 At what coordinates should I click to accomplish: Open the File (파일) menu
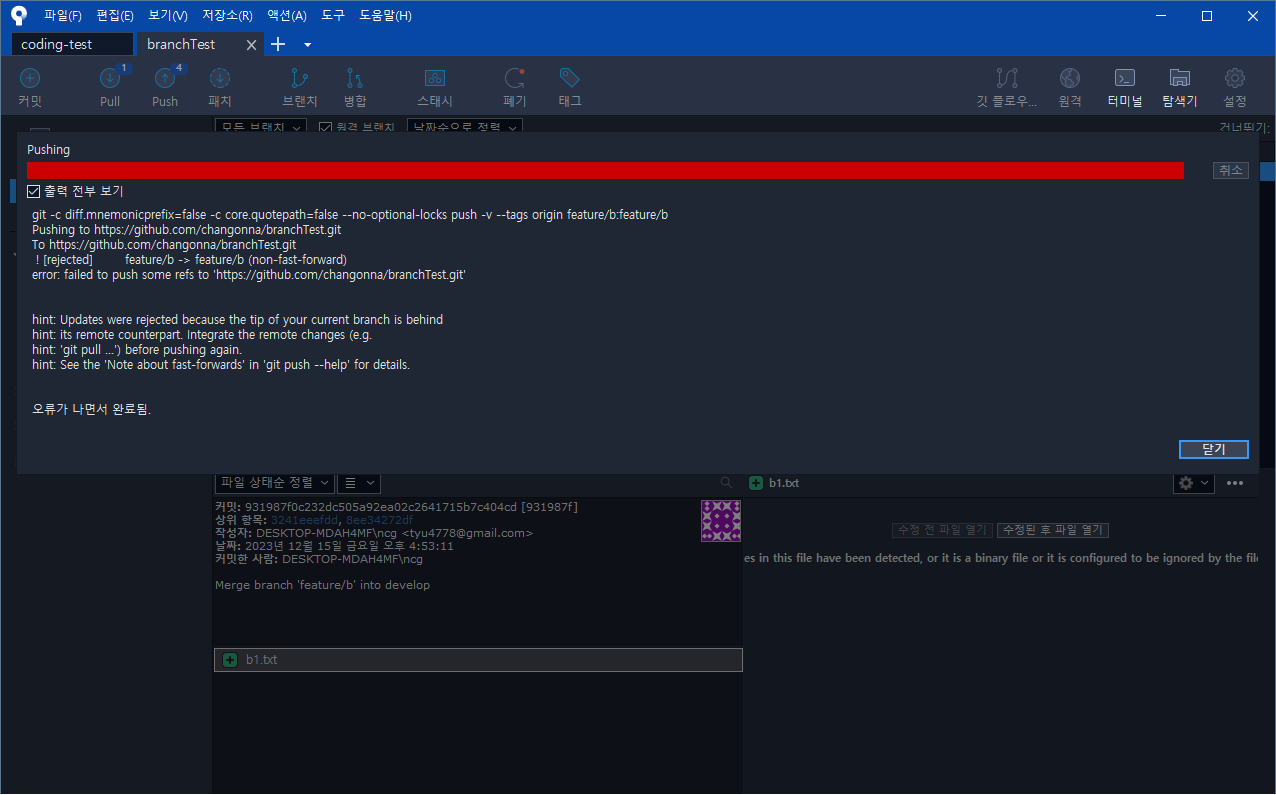pos(63,16)
